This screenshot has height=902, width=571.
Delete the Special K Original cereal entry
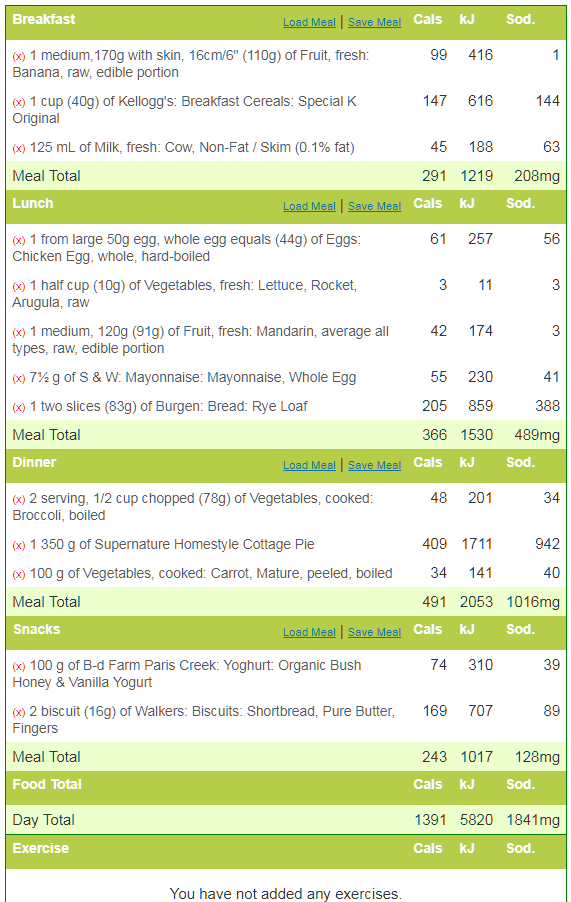[19, 102]
